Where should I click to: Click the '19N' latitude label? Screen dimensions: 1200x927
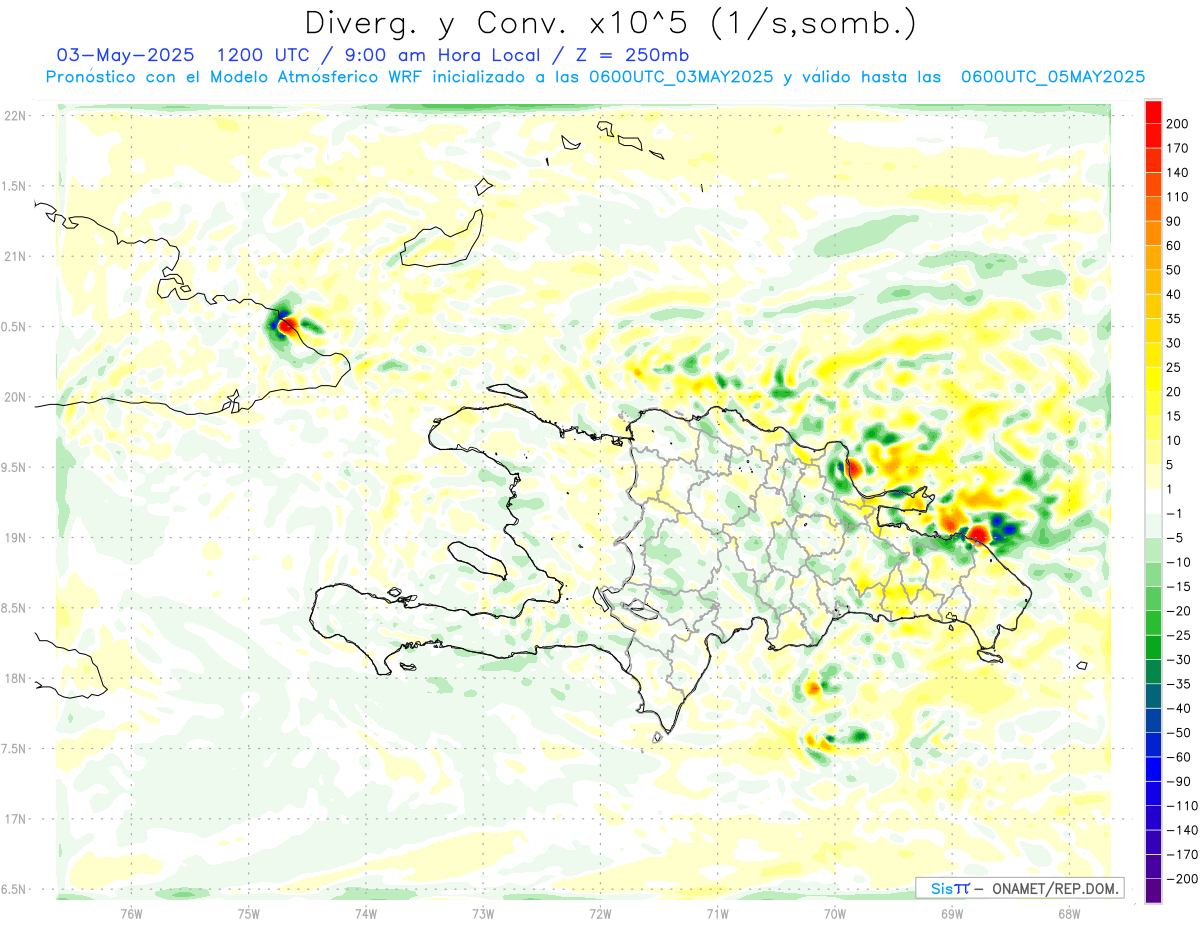(x=15, y=538)
